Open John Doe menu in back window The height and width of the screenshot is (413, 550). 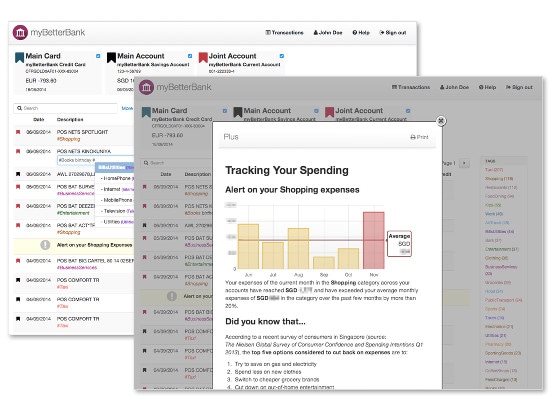click(328, 33)
